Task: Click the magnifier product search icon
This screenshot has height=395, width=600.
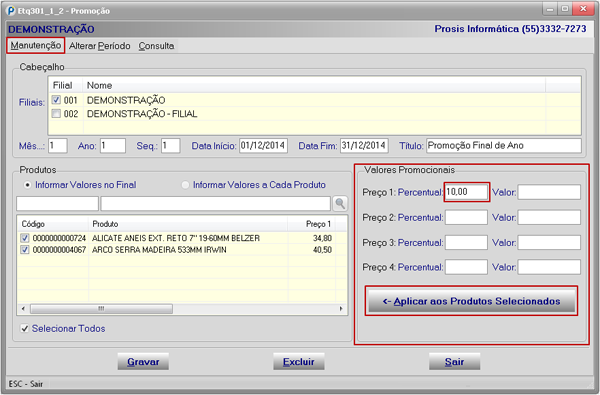Action: 340,203
